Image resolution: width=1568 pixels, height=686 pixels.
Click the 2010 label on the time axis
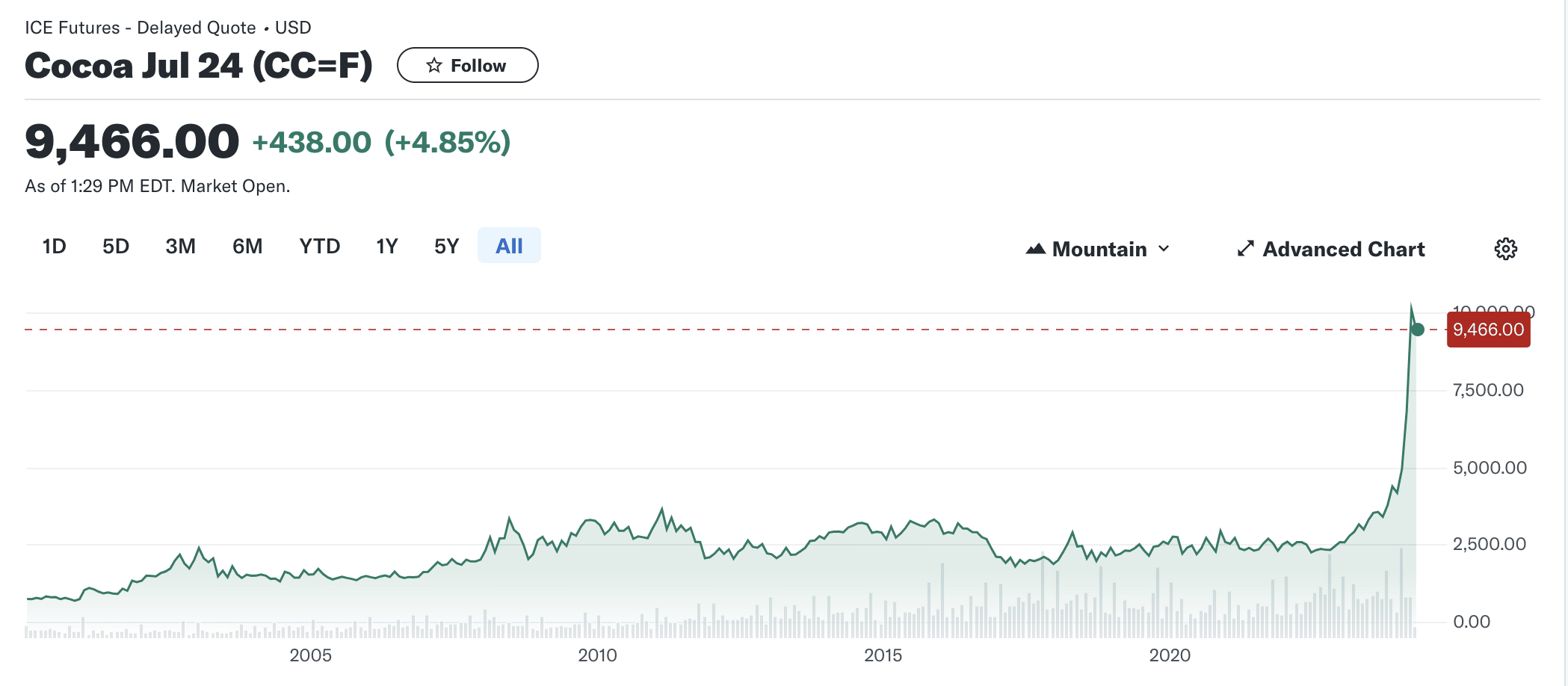tap(597, 655)
